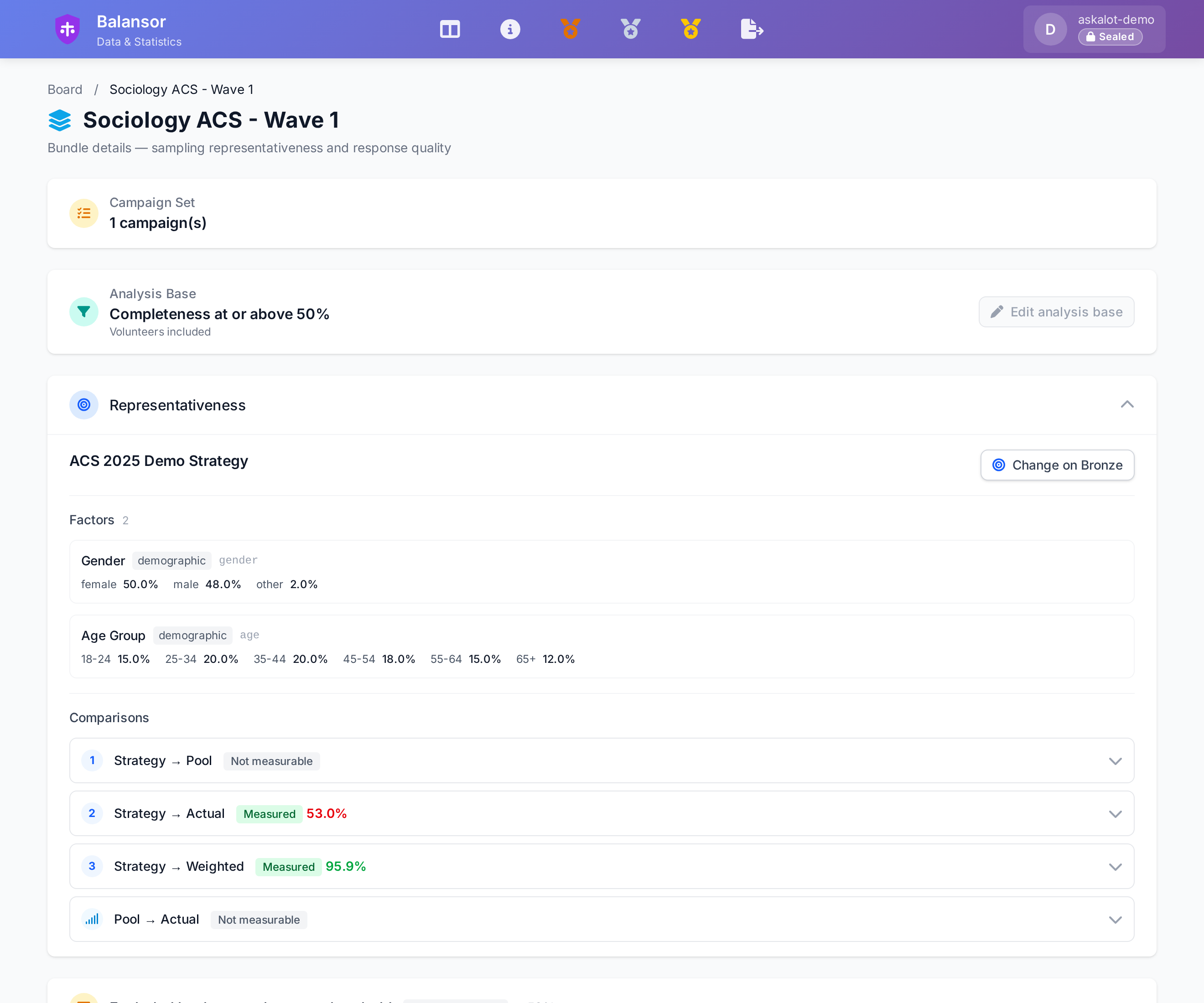Screen dimensions: 1204x1003
Task: Click the Edit analysis base button
Action: tap(1056, 312)
